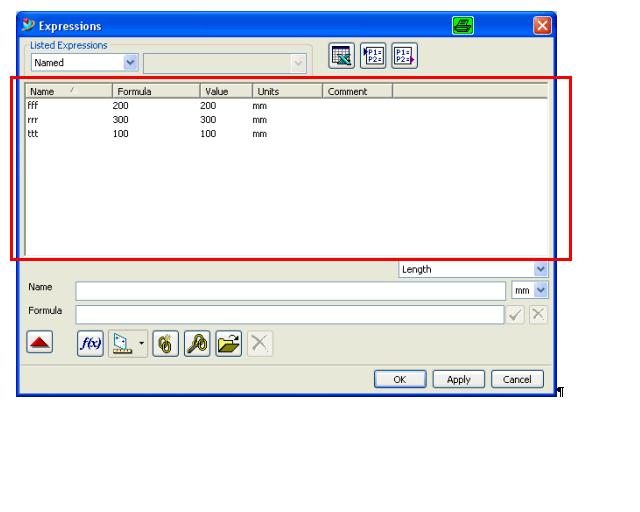Close the Expressions dialog

point(542,26)
